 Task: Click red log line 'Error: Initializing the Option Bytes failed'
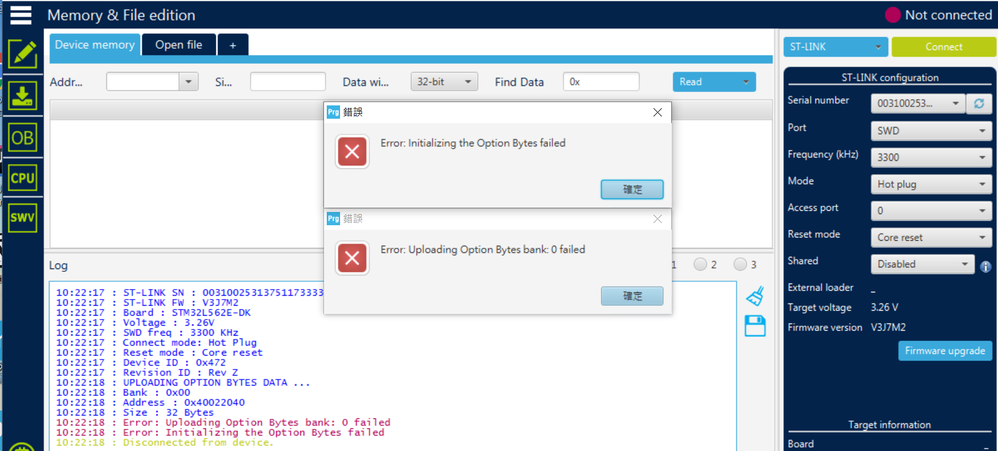point(220,433)
